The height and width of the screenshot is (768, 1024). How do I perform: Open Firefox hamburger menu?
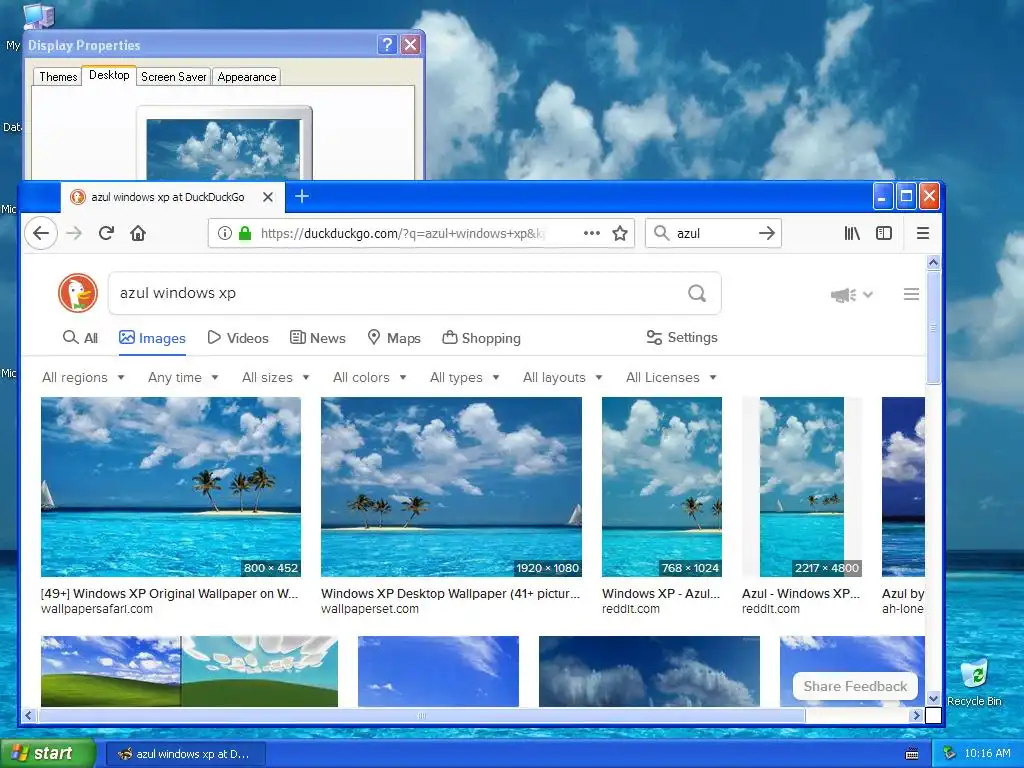pyautogui.click(x=923, y=233)
